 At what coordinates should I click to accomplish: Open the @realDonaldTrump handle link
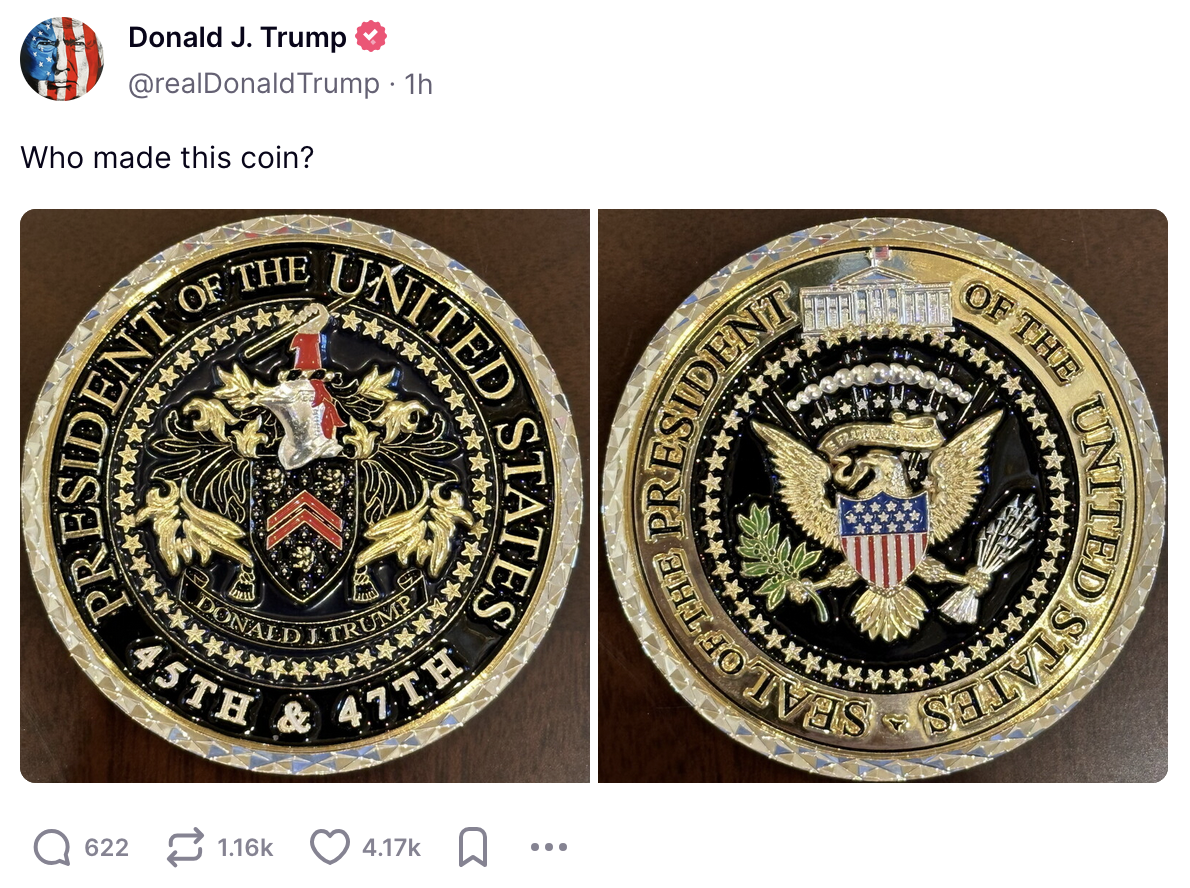(x=253, y=83)
